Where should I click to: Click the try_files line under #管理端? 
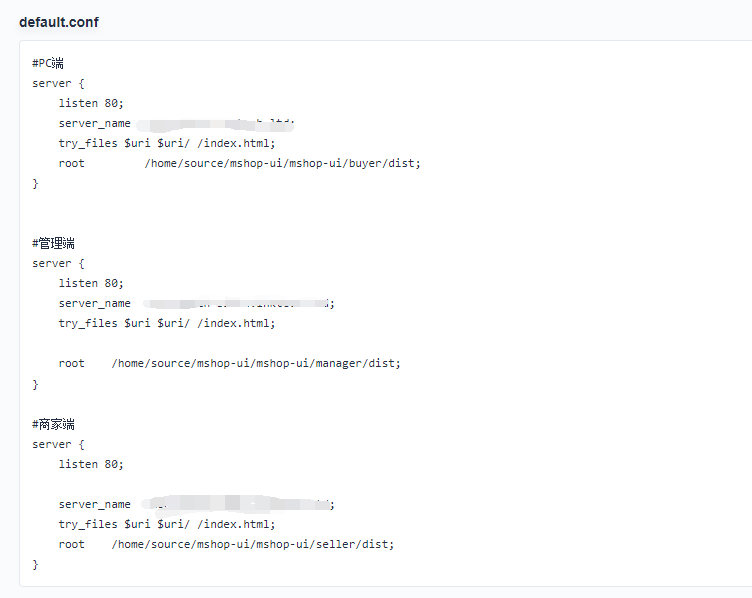tap(166, 323)
